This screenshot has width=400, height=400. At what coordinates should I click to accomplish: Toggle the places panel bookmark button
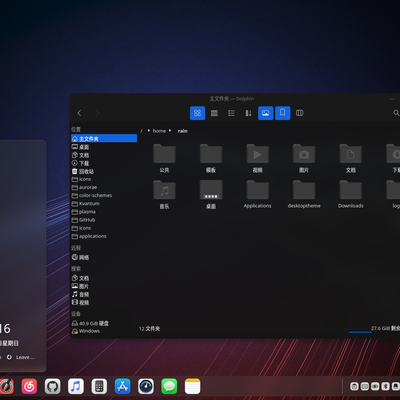(283, 113)
